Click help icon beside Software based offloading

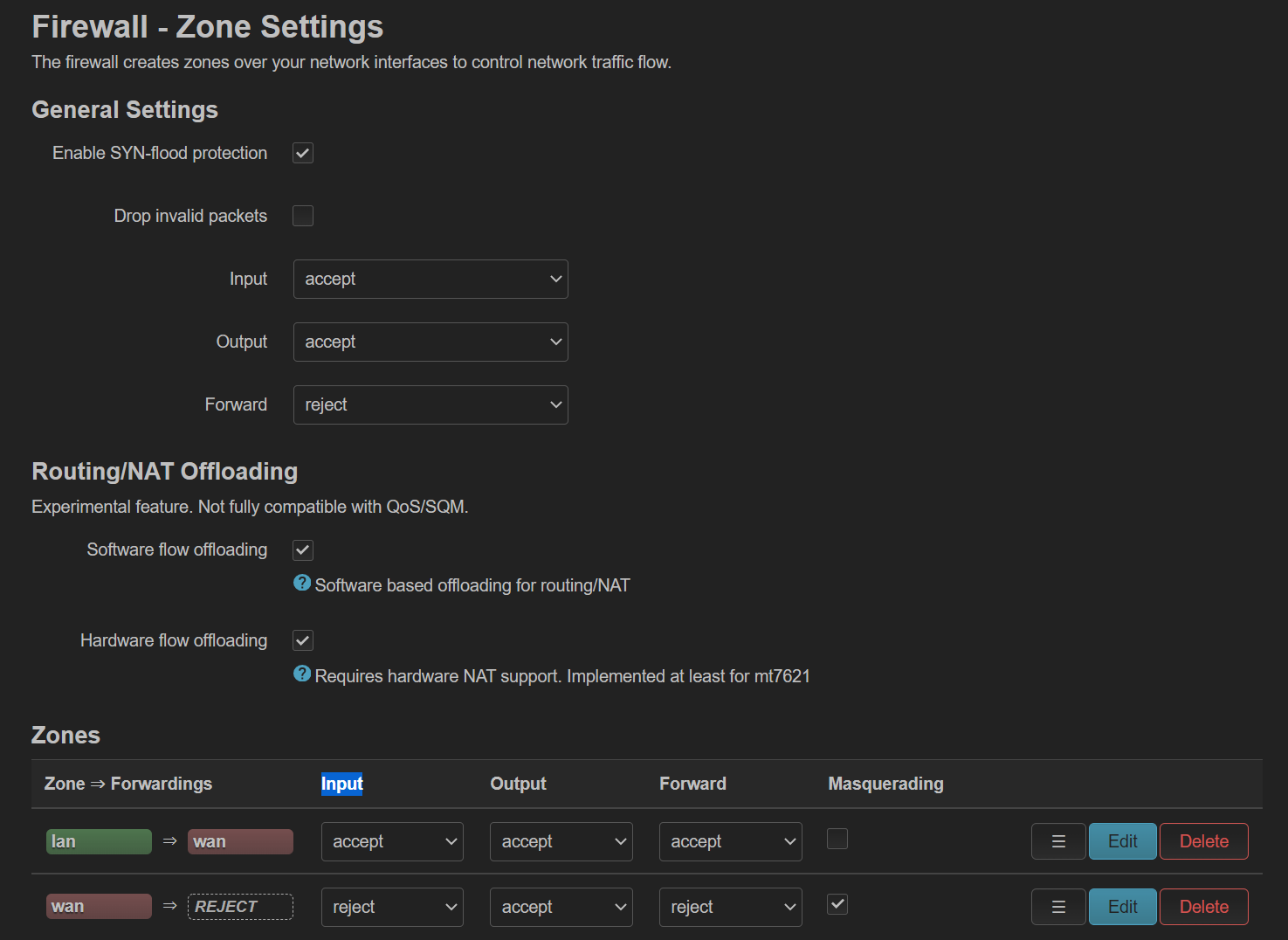point(302,583)
